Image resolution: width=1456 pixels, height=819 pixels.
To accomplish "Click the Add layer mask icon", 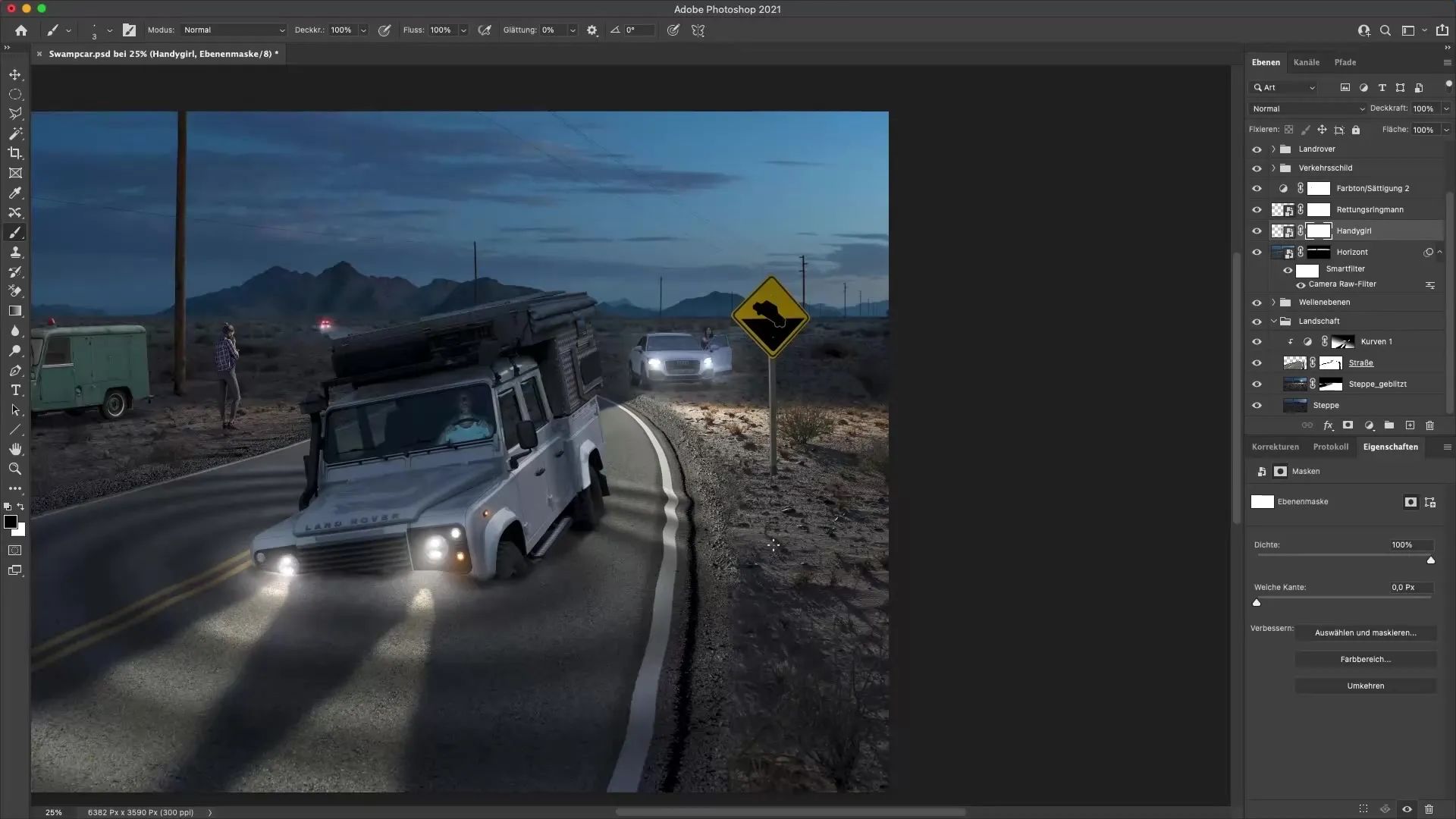I will pyautogui.click(x=1348, y=425).
